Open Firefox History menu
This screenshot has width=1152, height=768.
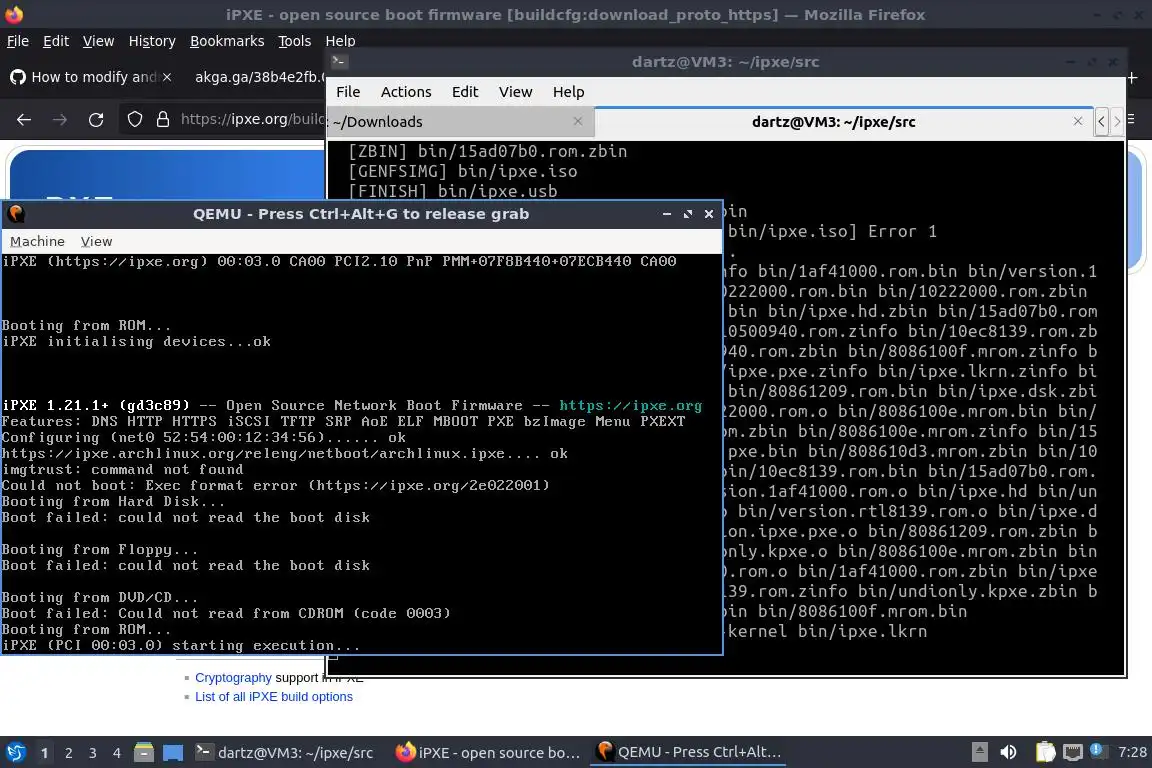pos(152,41)
